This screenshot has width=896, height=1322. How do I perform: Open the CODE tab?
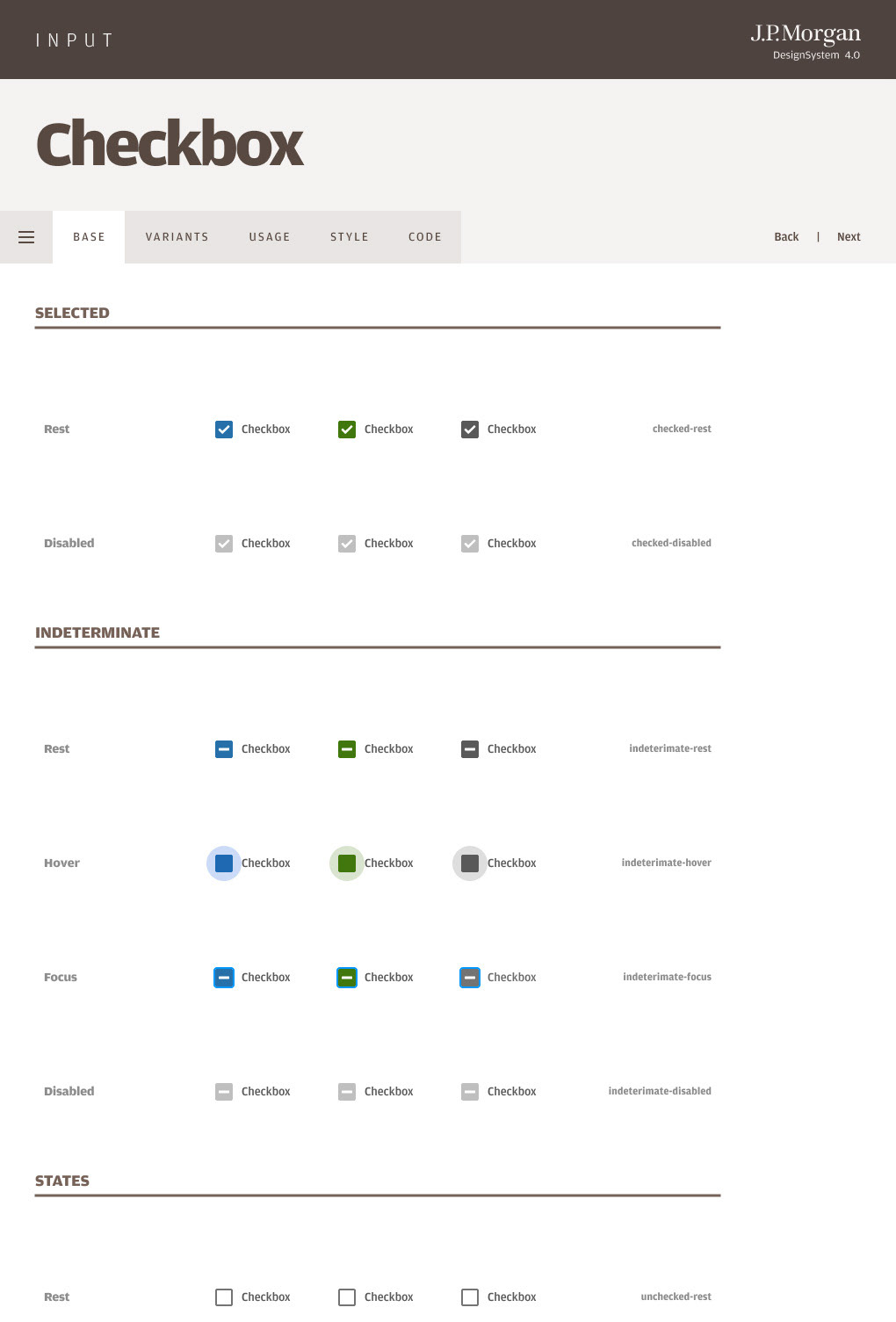(x=425, y=237)
